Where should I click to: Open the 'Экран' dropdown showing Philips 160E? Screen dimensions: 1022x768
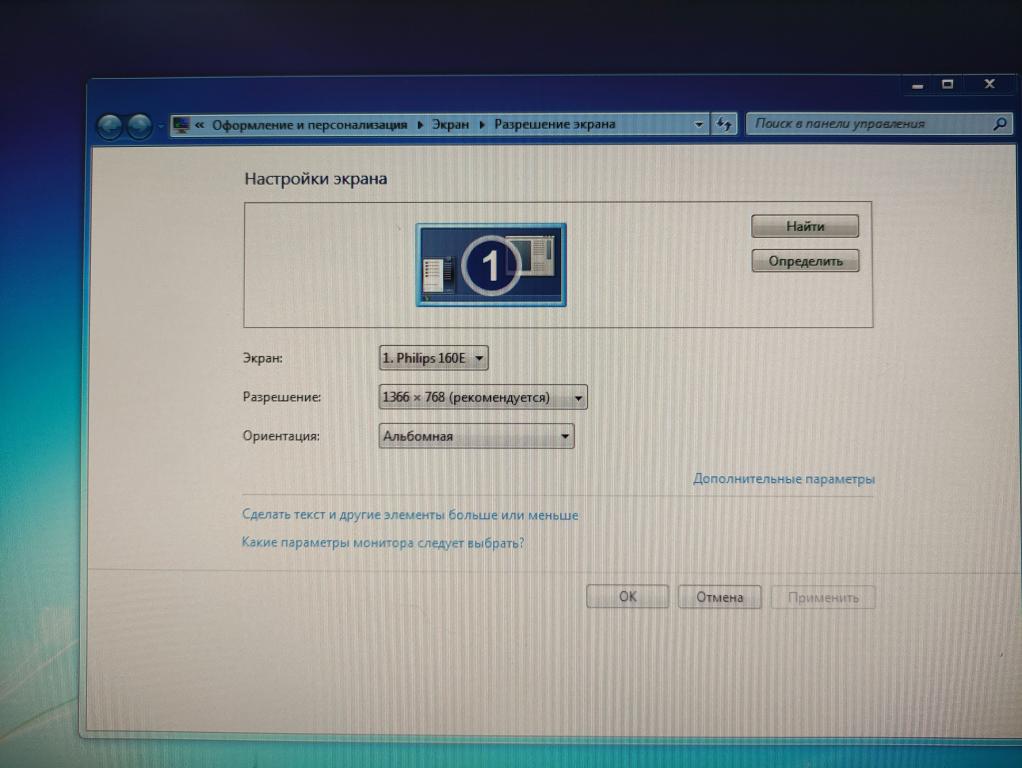pos(433,358)
